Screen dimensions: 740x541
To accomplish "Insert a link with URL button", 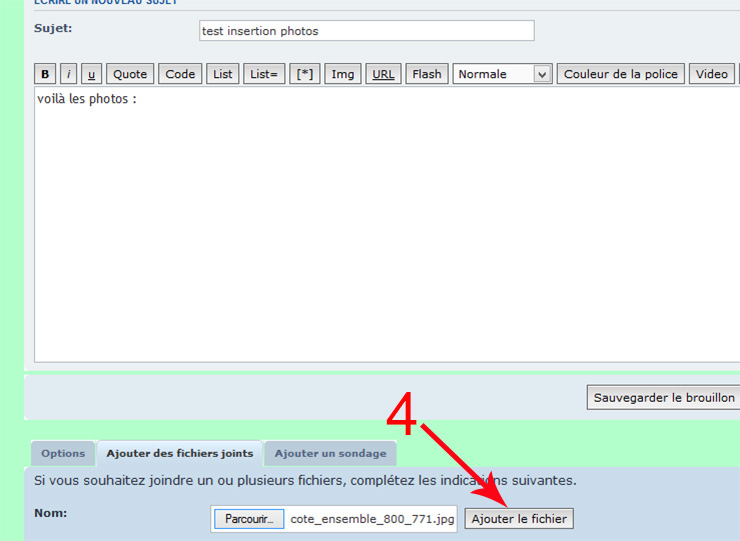I will 383,74.
